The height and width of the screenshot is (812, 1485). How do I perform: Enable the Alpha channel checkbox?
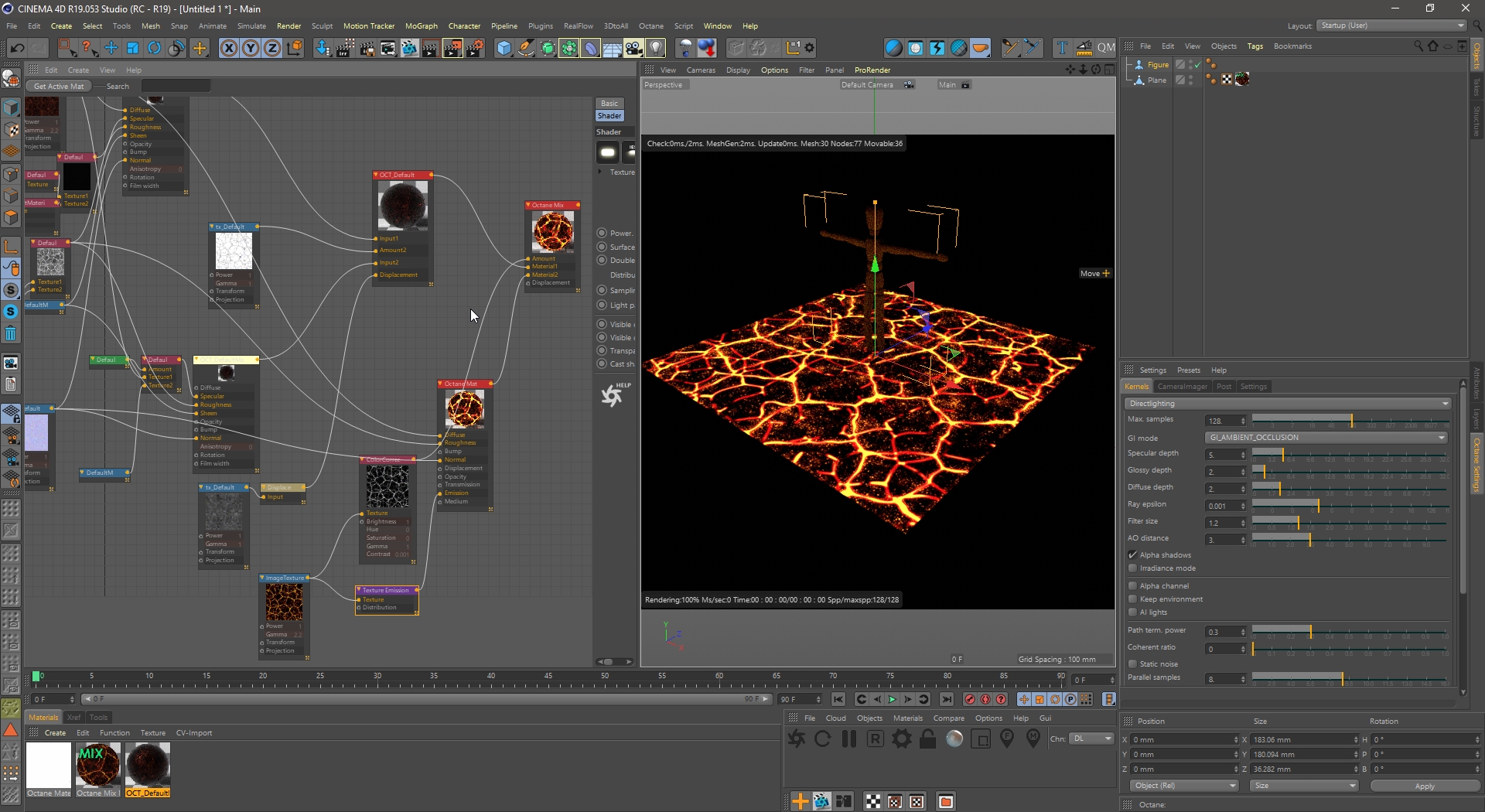1132,586
